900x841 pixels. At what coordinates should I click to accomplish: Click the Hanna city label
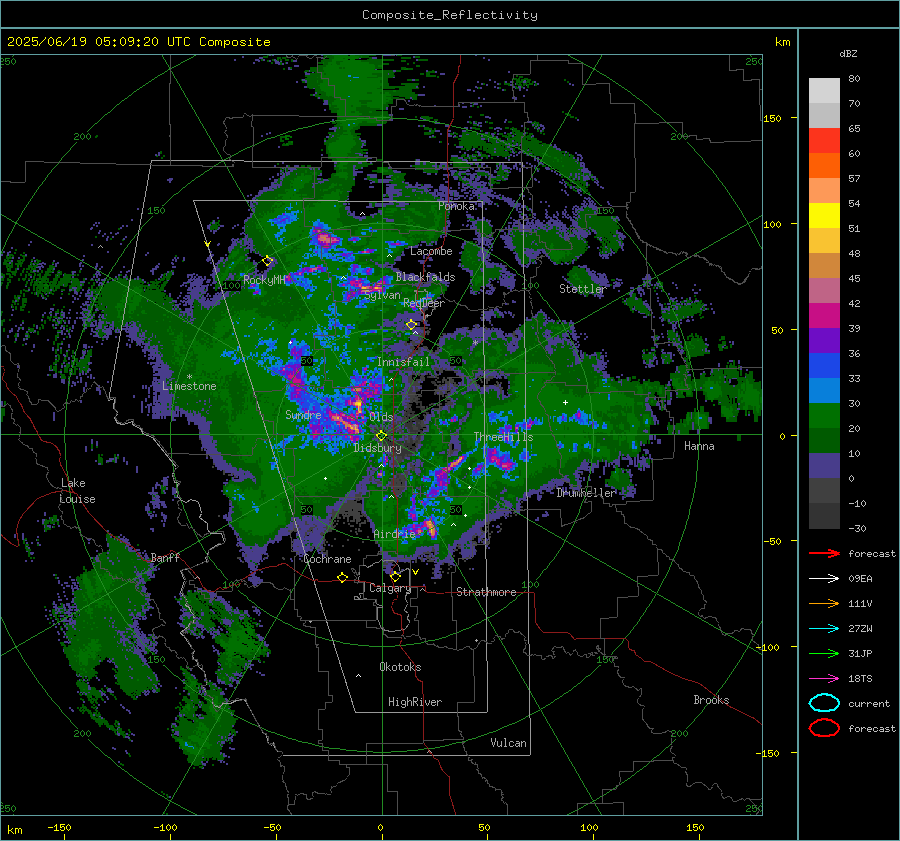699,446
